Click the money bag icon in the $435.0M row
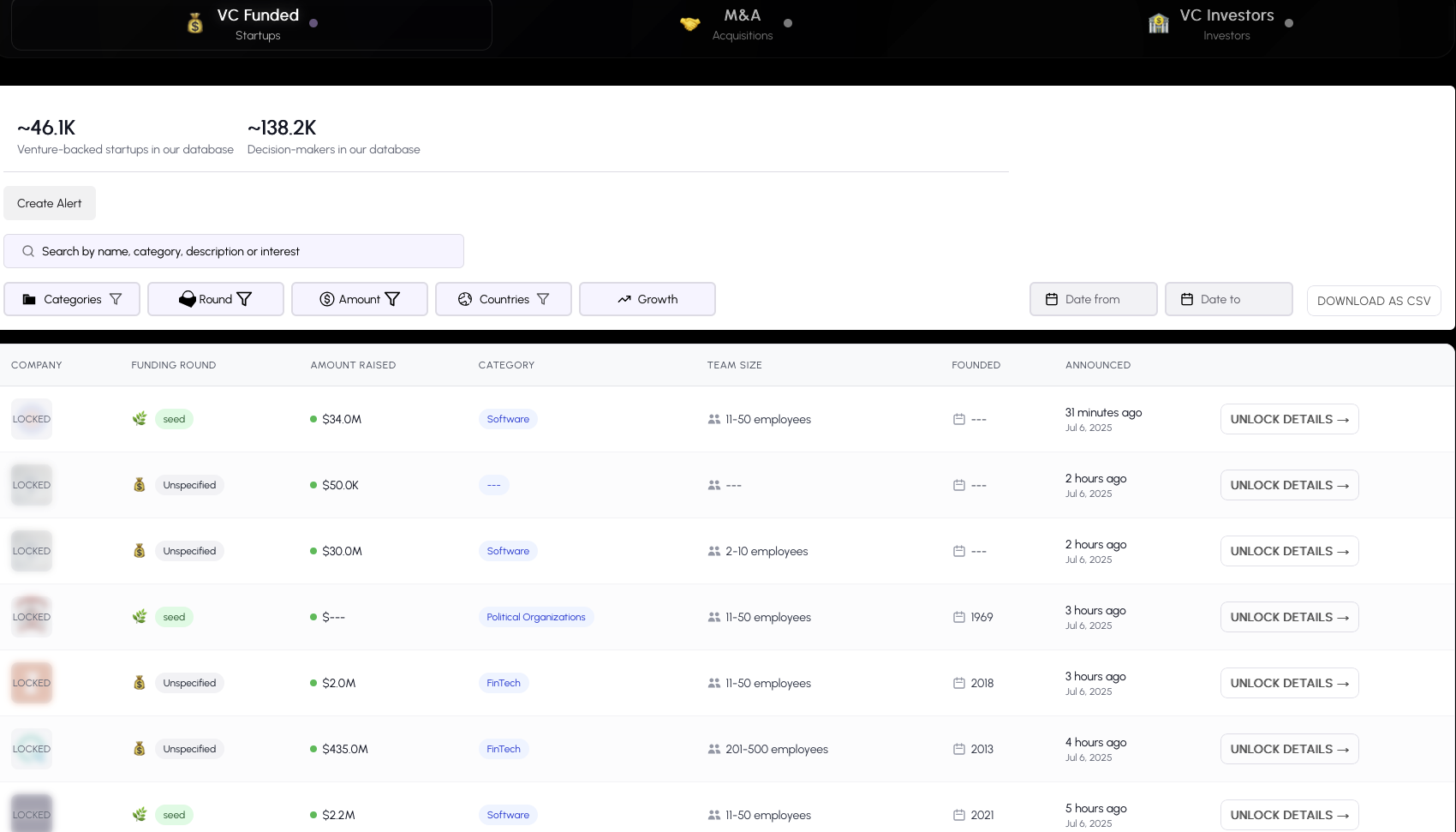The width and height of the screenshot is (1456, 832). (140, 749)
